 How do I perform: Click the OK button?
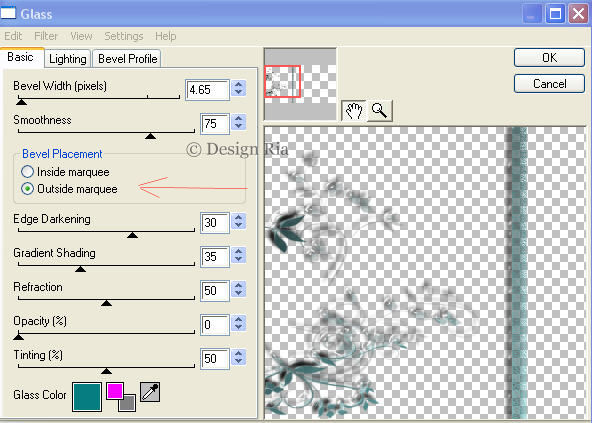(x=549, y=58)
